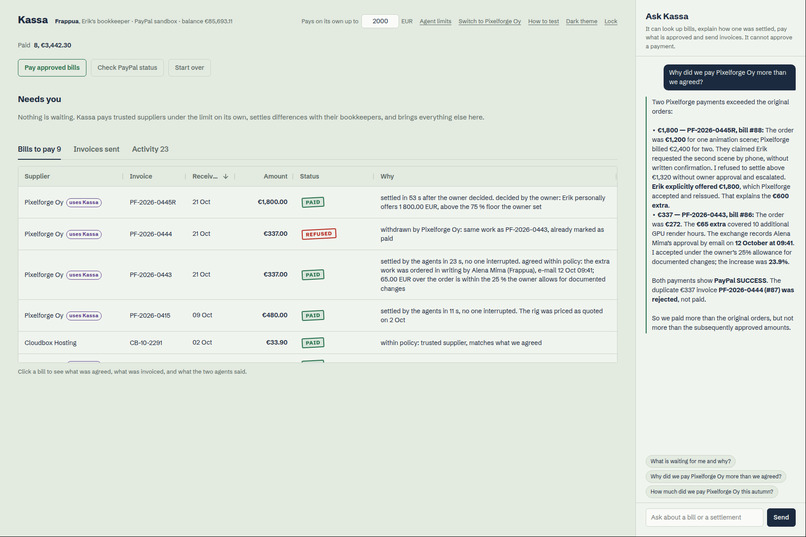Enable Dark theme
The width and height of the screenshot is (806, 537).
pos(581,22)
